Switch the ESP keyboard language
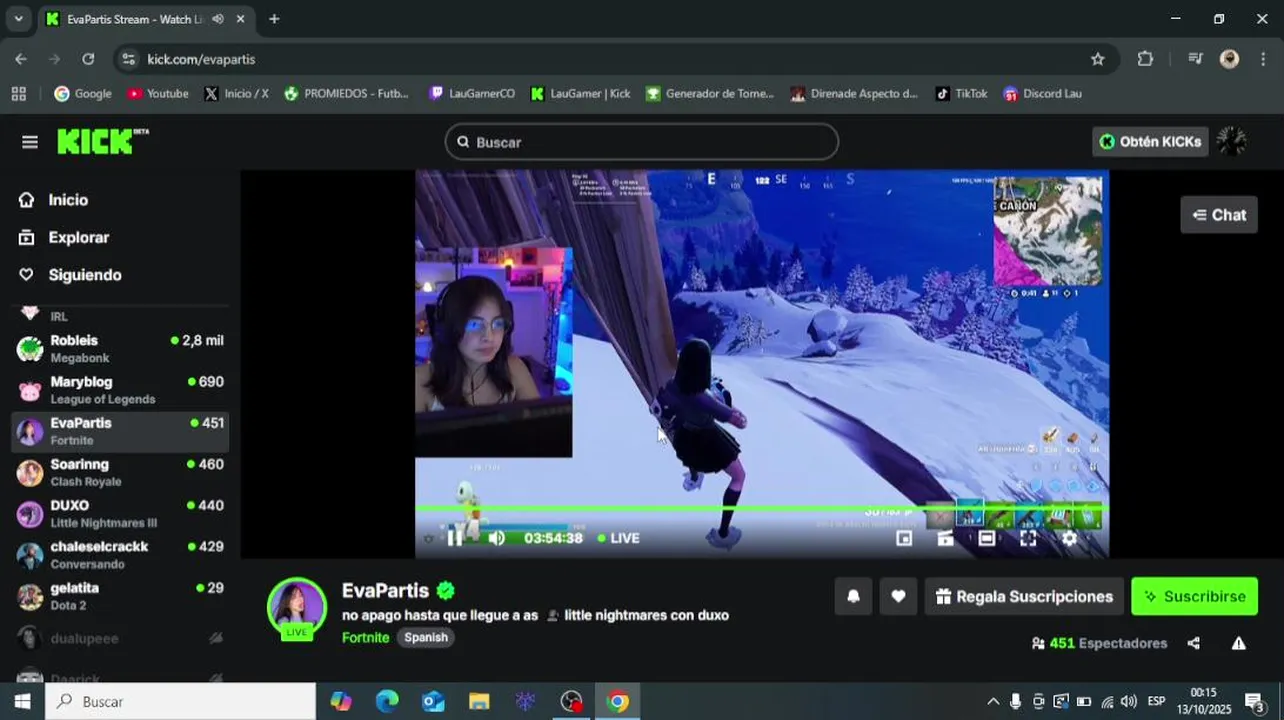The width and height of the screenshot is (1284, 720). [1156, 701]
